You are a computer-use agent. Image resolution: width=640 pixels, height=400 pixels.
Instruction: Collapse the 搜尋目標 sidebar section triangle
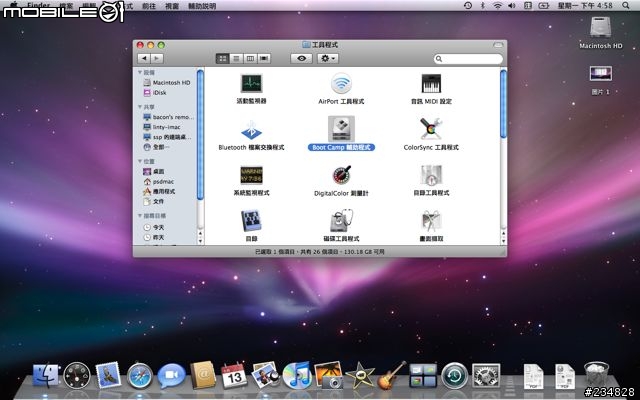pyautogui.click(x=140, y=216)
